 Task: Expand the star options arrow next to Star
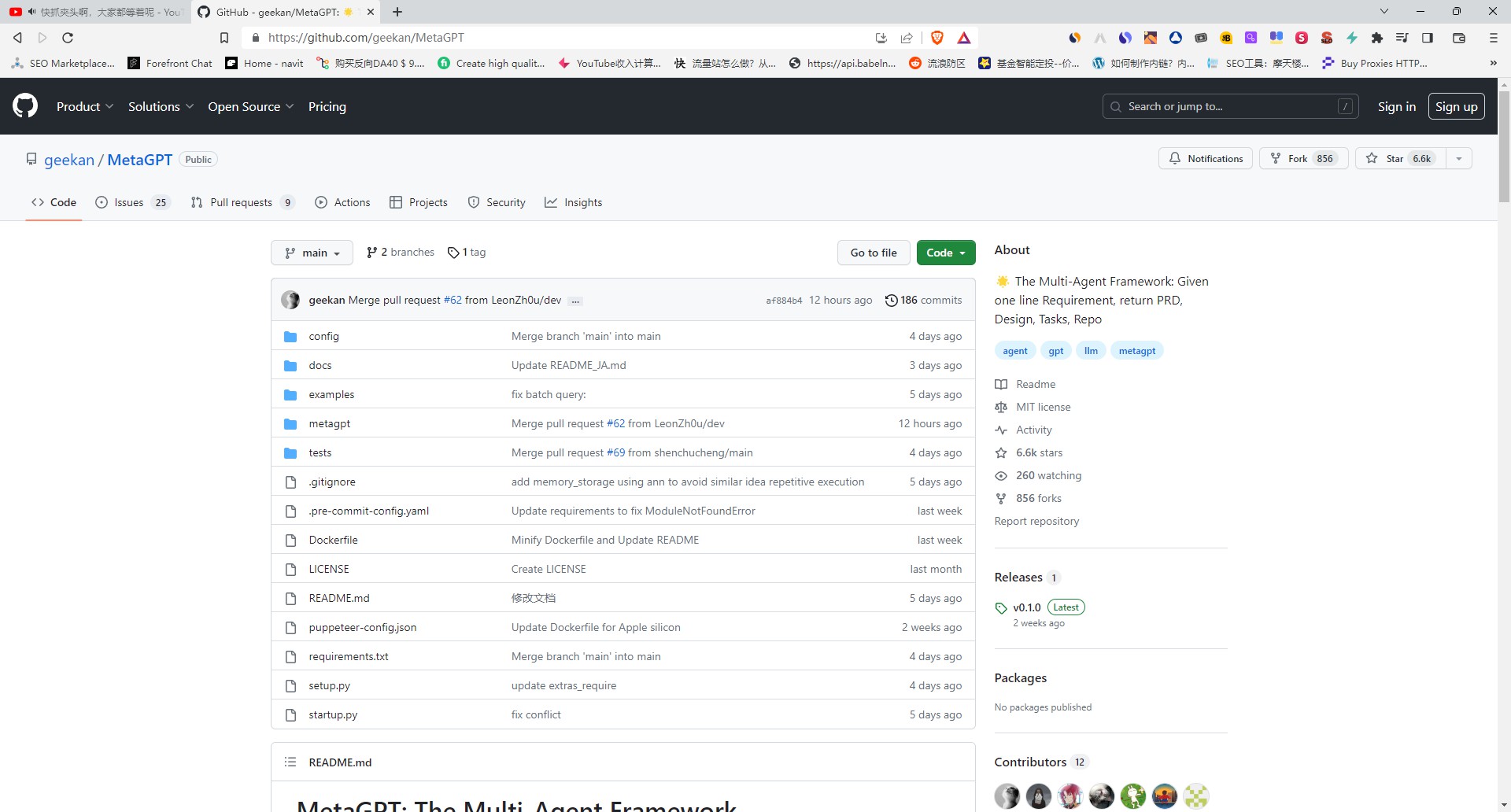point(1460,158)
